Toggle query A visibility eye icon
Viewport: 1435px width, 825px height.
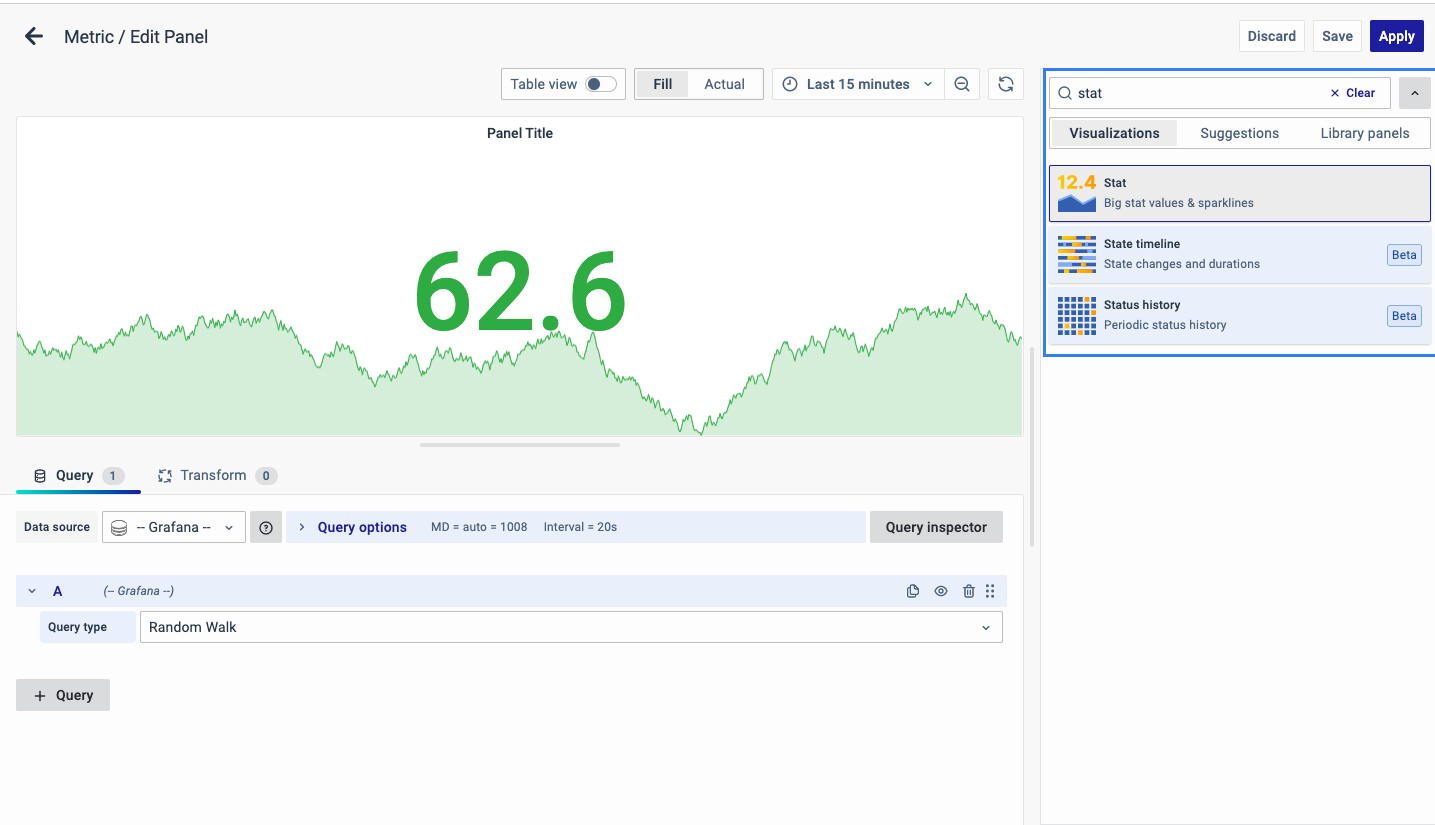click(x=941, y=591)
